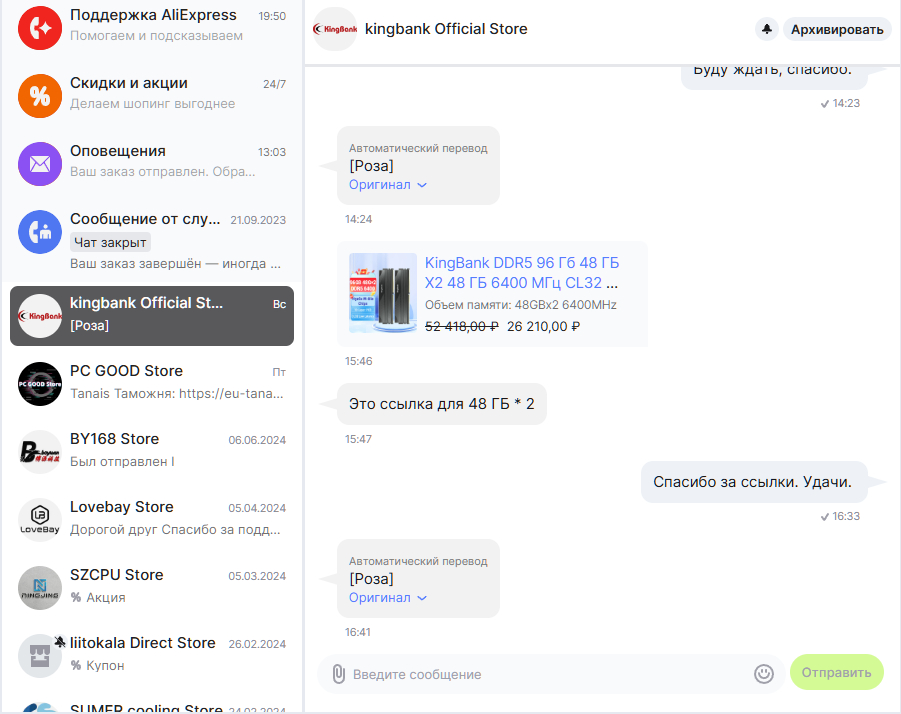Click the Чат закрыт label badge
Image resolution: width=901 pixels, height=714 pixels.
click(x=110, y=242)
